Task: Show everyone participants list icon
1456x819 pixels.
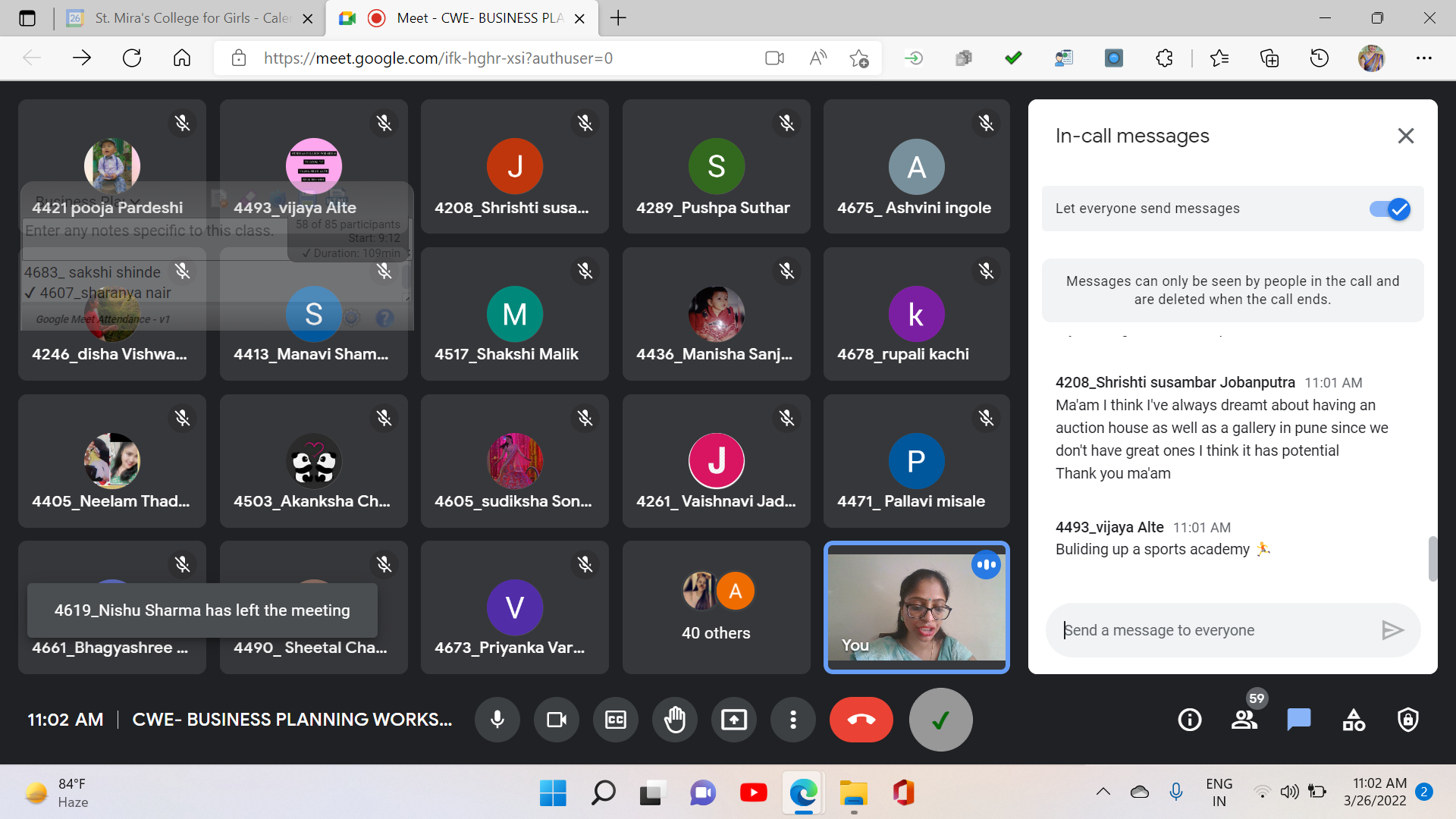Action: click(1244, 720)
